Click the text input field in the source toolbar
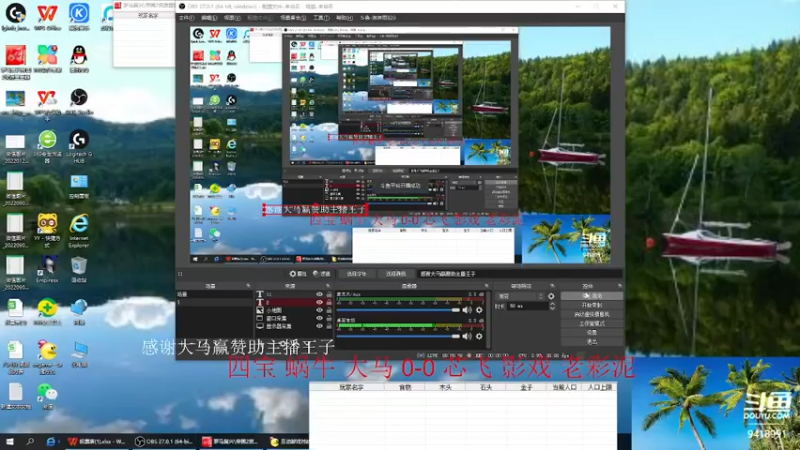800x450 pixels. point(519,274)
